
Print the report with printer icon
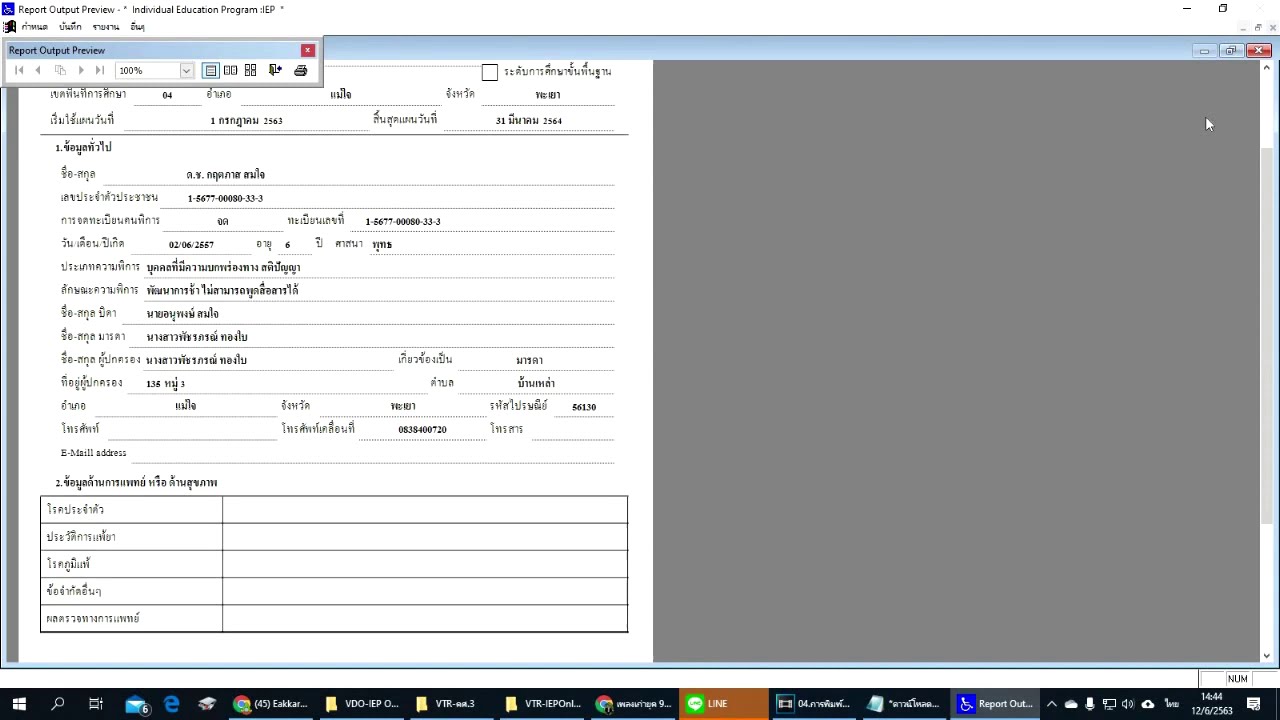coord(300,70)
